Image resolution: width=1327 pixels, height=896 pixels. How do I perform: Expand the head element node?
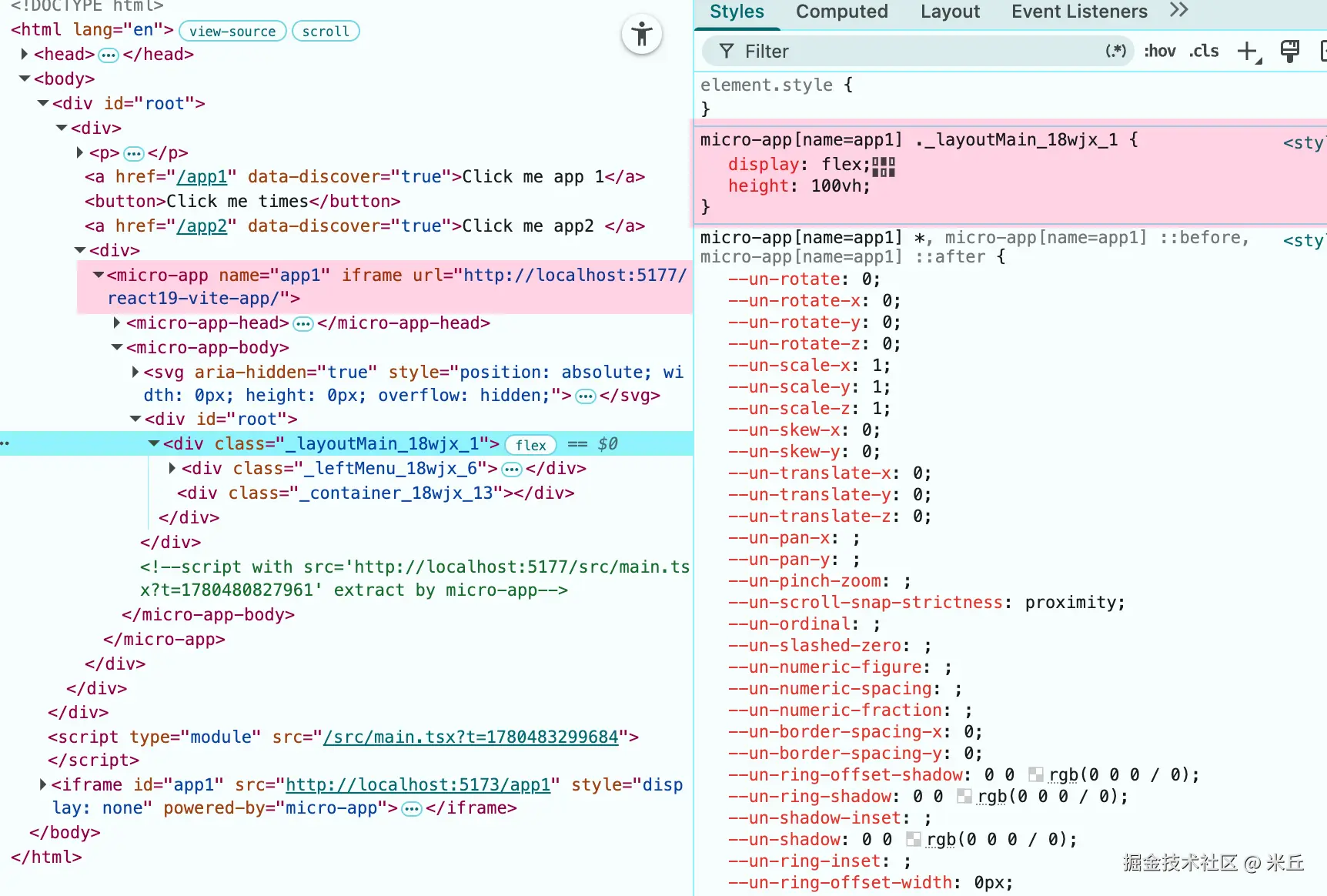[25, 54]
